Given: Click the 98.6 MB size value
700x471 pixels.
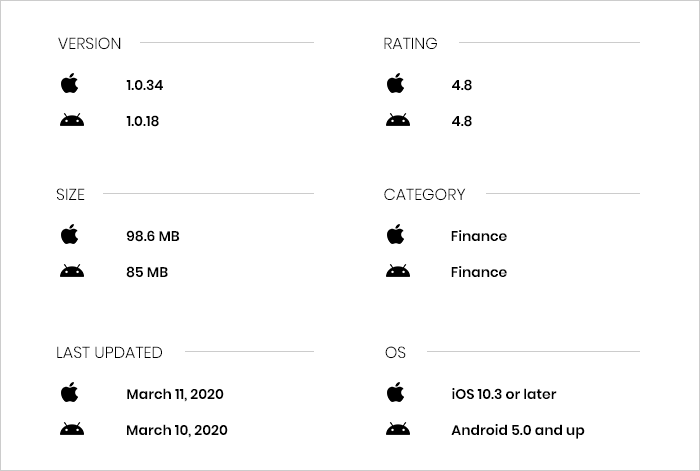Looking at the screenshot, I should click(x=152, y=236).
